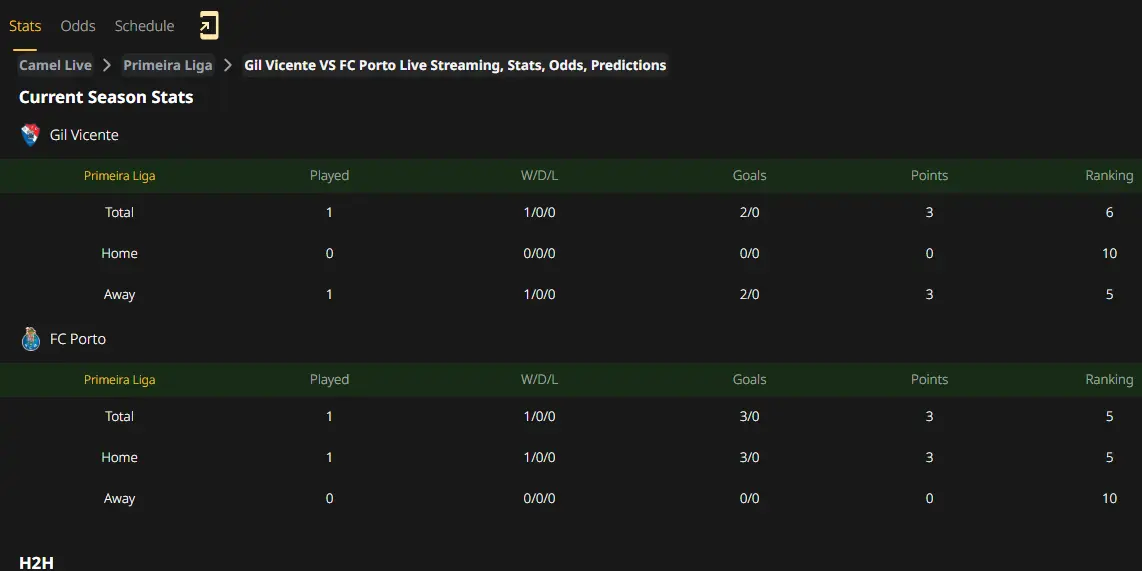Click Ranking column header in Gil Vicente table
Screen dimensions: 1142x571
(x=1109, y=176)
